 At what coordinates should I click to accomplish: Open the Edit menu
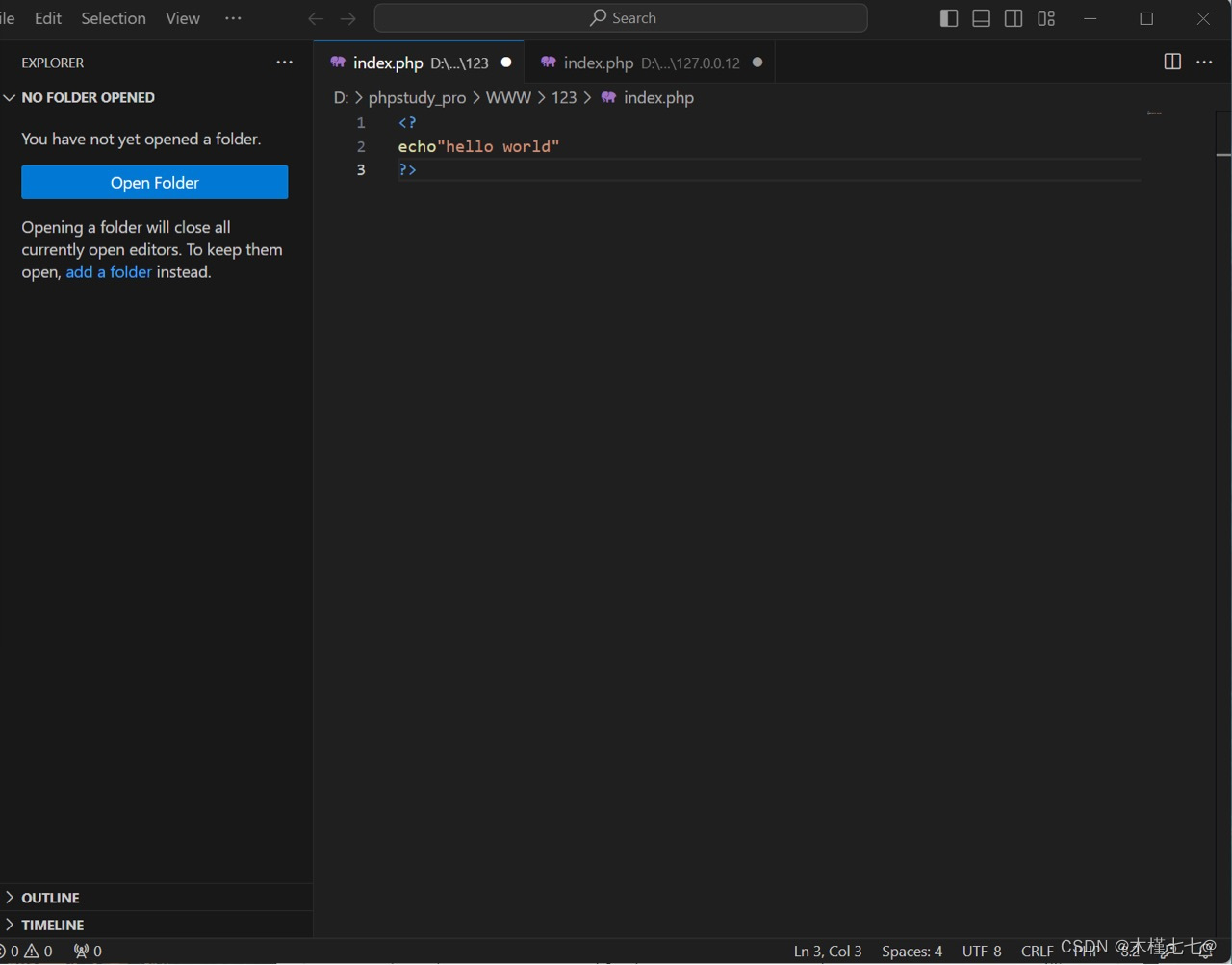click(x=47, y=18)
